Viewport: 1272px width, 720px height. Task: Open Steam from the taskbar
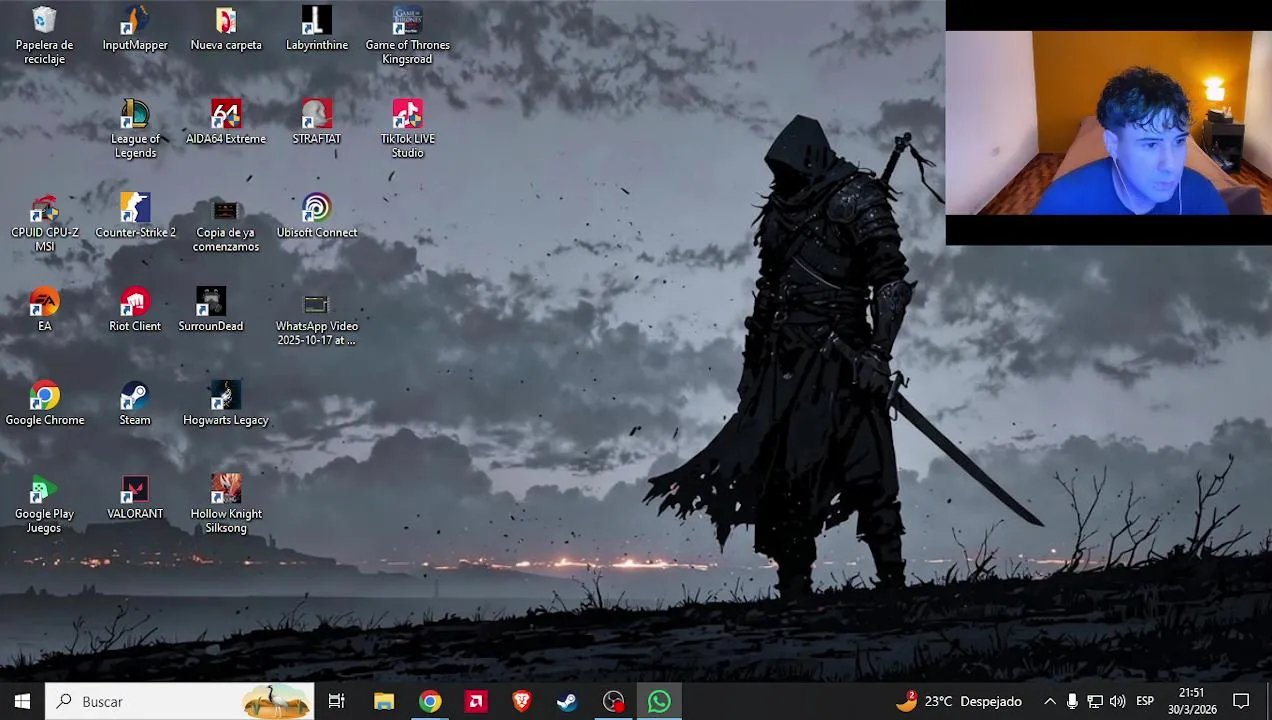[567, 701]
